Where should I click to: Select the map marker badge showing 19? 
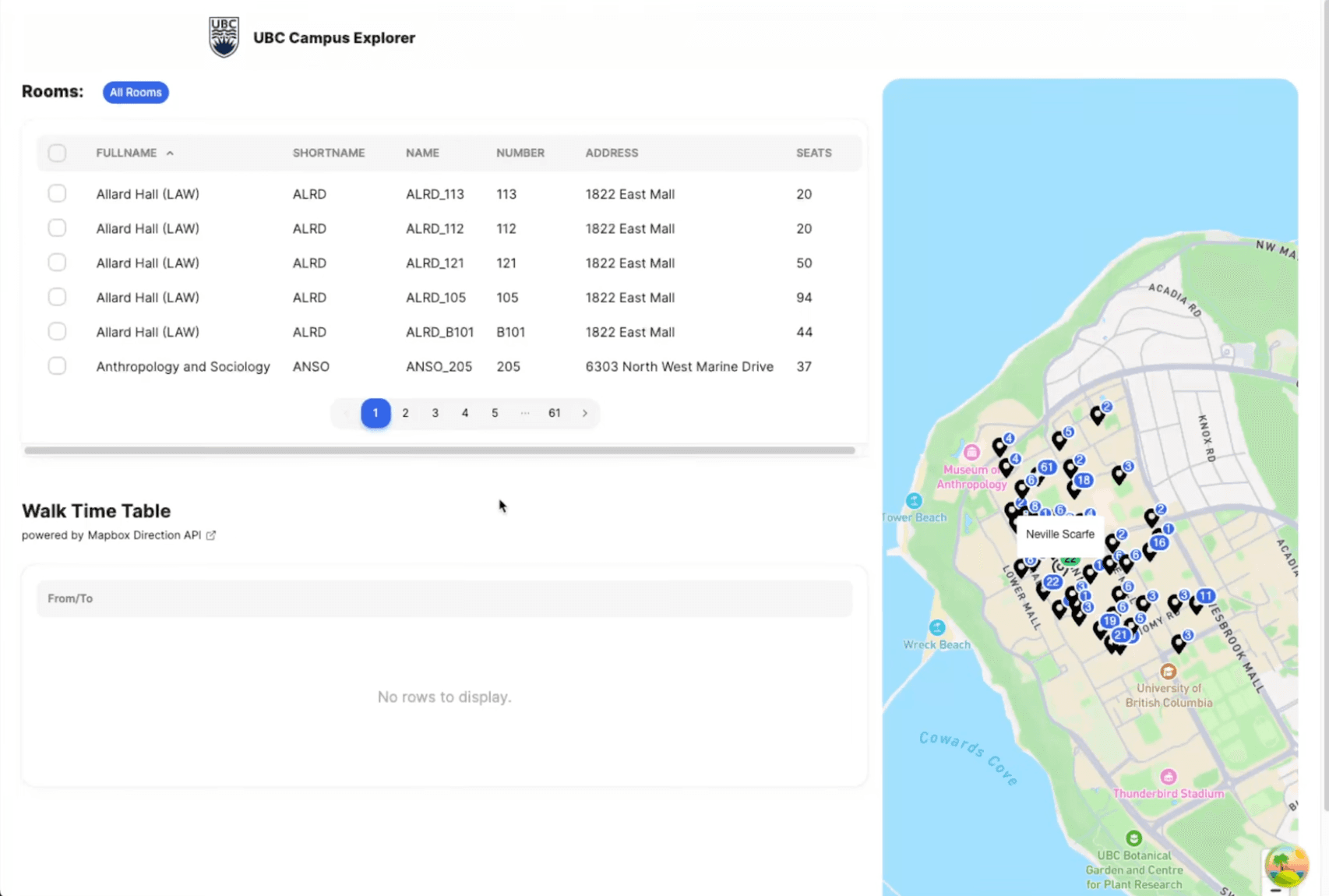coord(1109,621)
